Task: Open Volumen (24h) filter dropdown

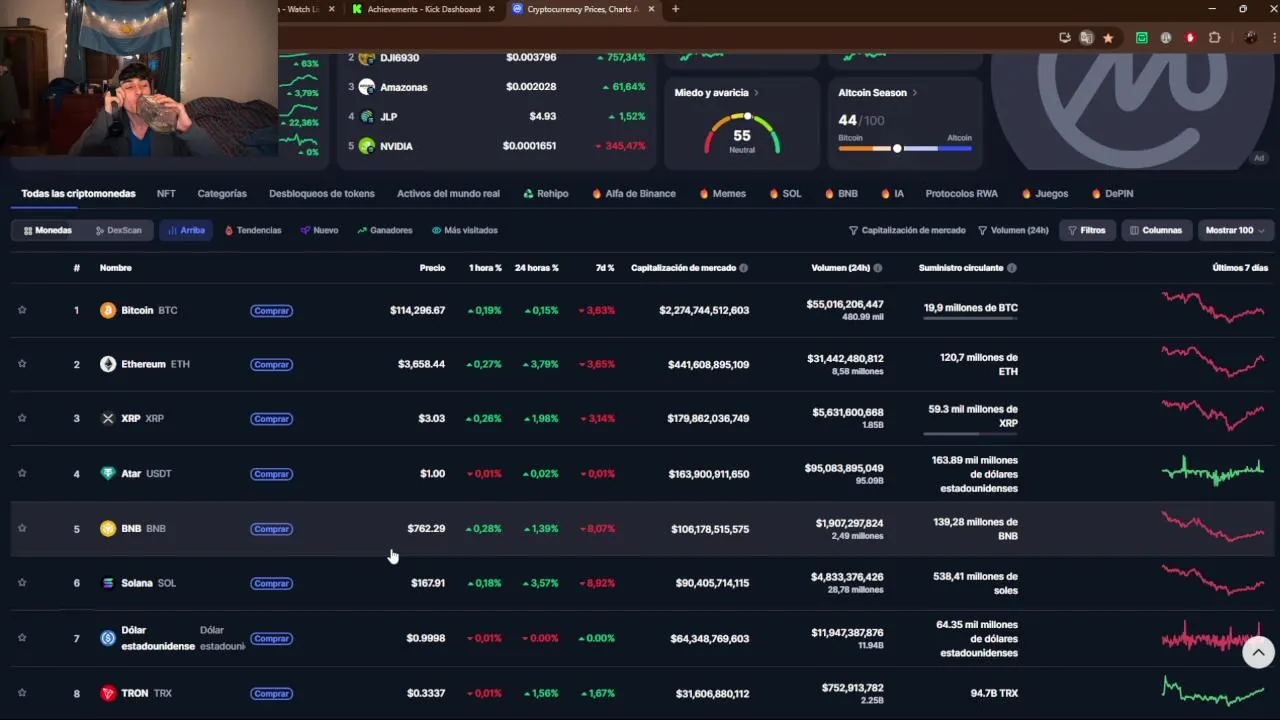Action: coord(1013,230)
